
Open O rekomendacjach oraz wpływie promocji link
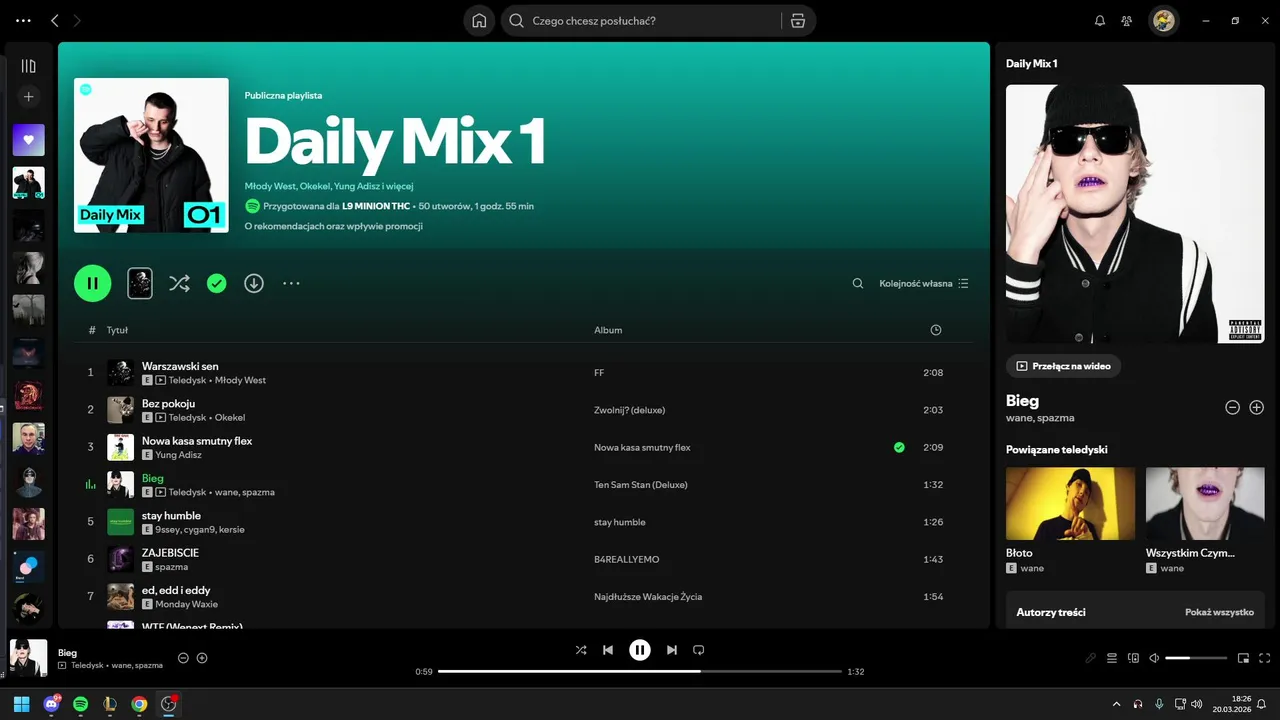(x=333, y=226)
